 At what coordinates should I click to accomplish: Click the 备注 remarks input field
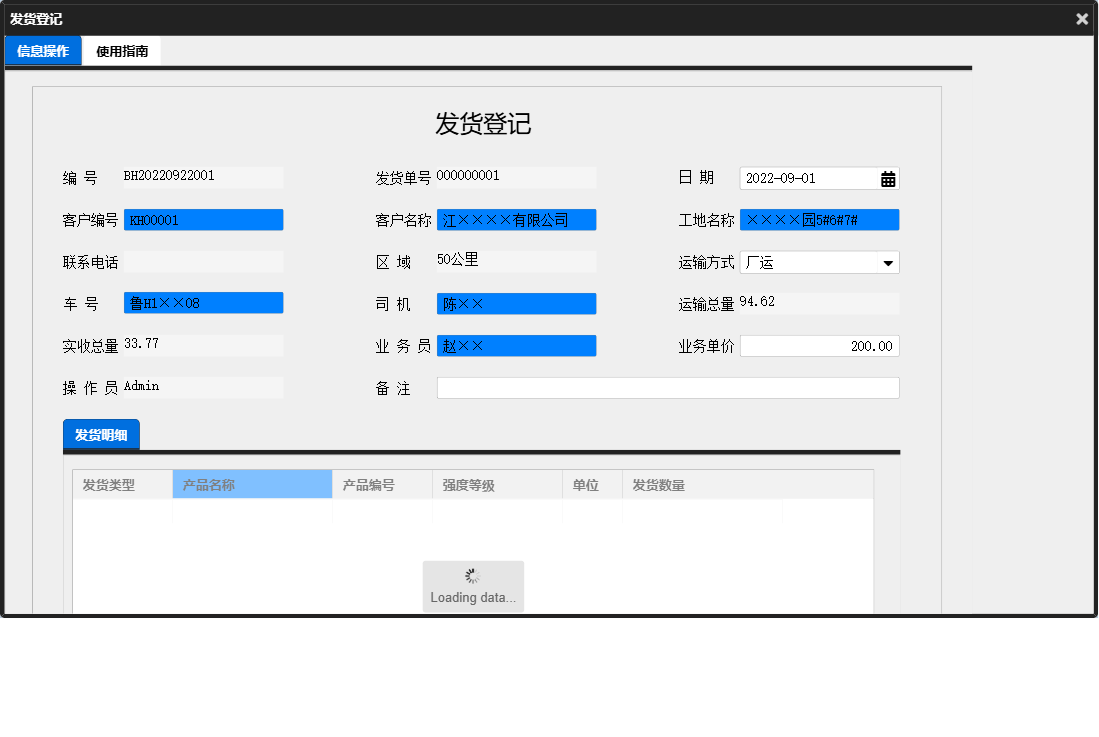tap(668, 388)
